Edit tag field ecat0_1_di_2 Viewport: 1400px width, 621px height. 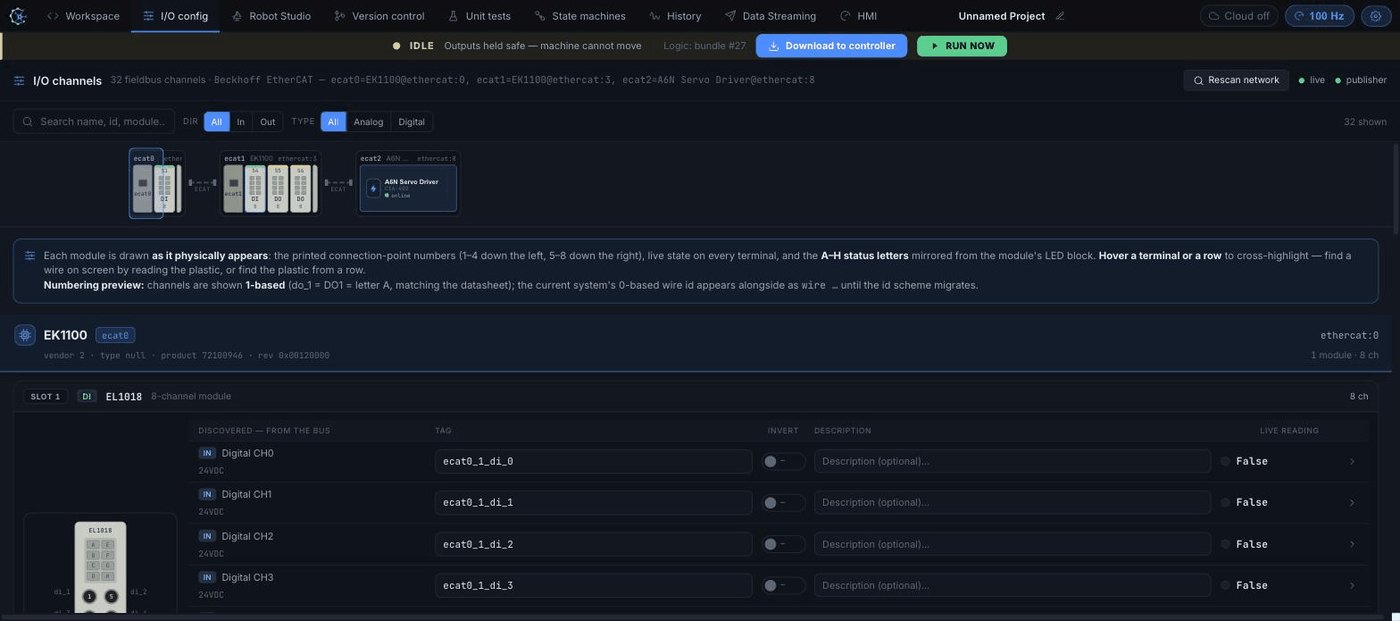click(593, 544)
